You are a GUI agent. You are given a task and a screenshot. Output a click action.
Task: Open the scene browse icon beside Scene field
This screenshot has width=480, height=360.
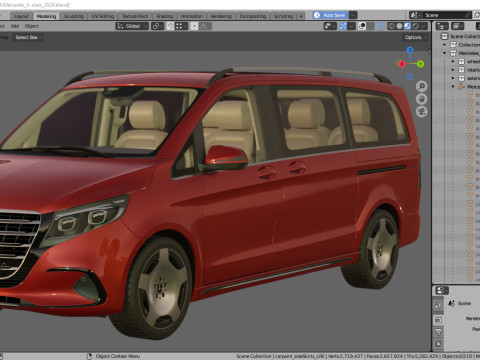click(x=415, y=15)
